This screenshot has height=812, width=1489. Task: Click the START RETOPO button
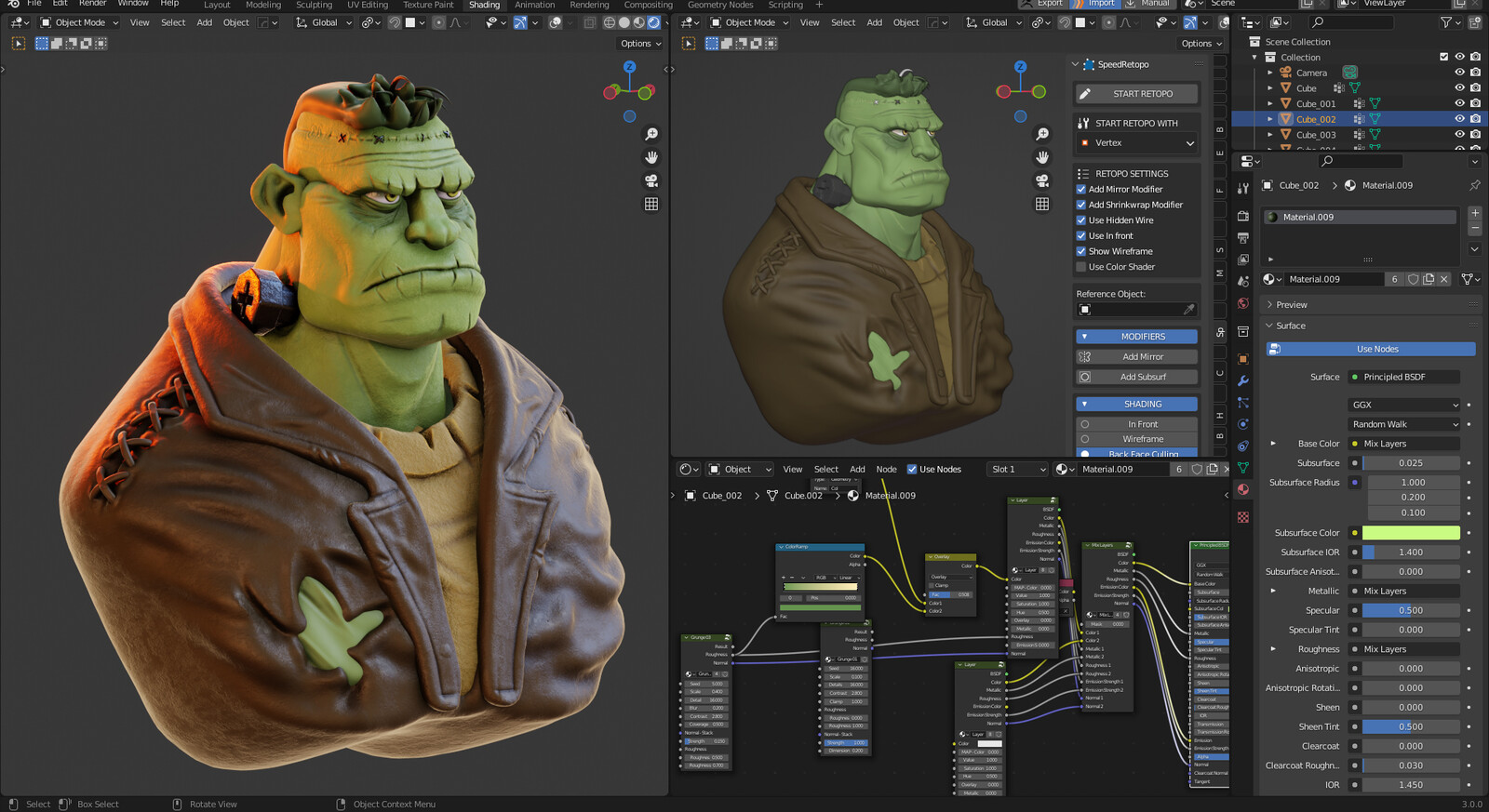[1136, 94]
